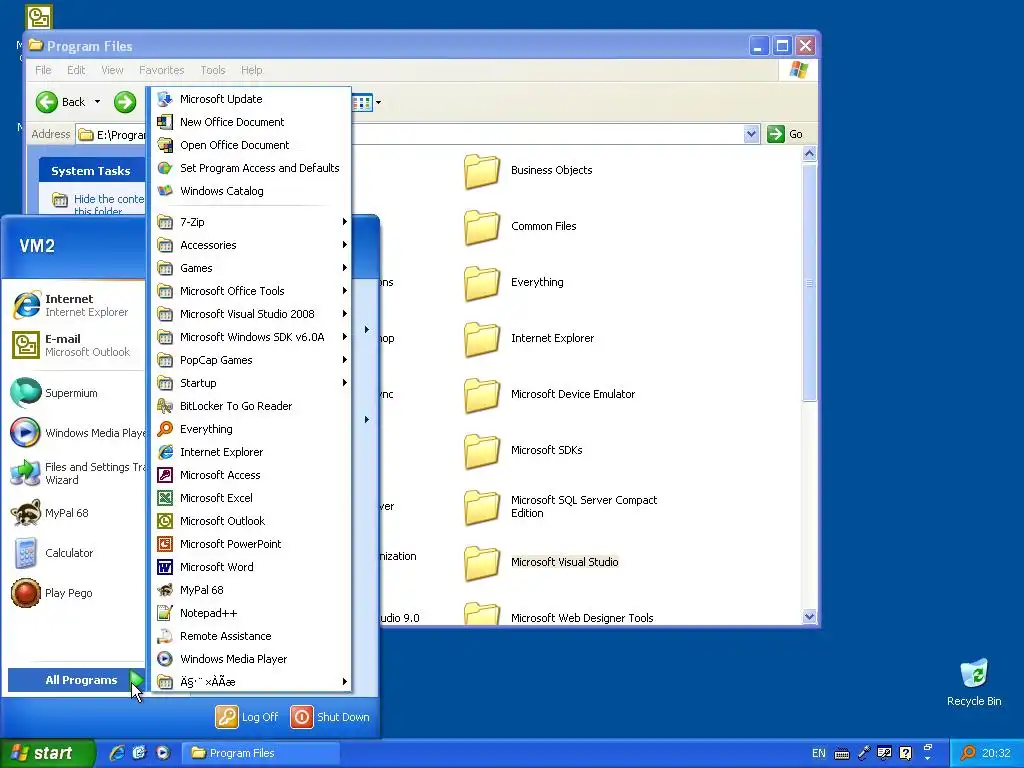This screenshot has height=768, width=1024.
Task: Open New Office Document entry
Action: tap(251, 122)
